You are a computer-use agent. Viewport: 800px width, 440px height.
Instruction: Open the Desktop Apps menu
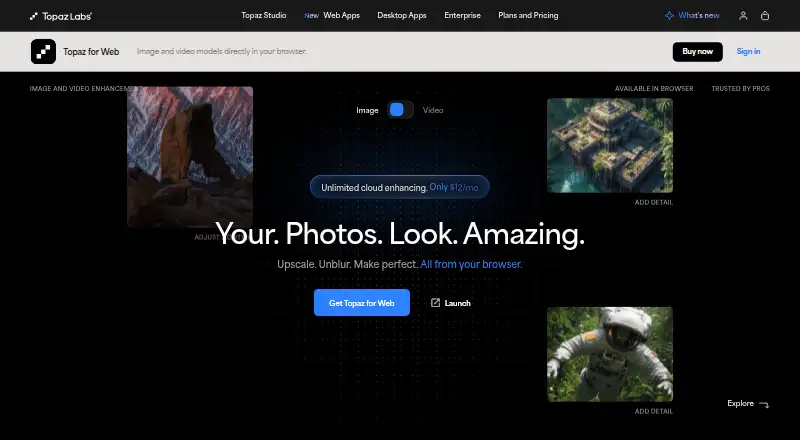(x=402, y=15)
